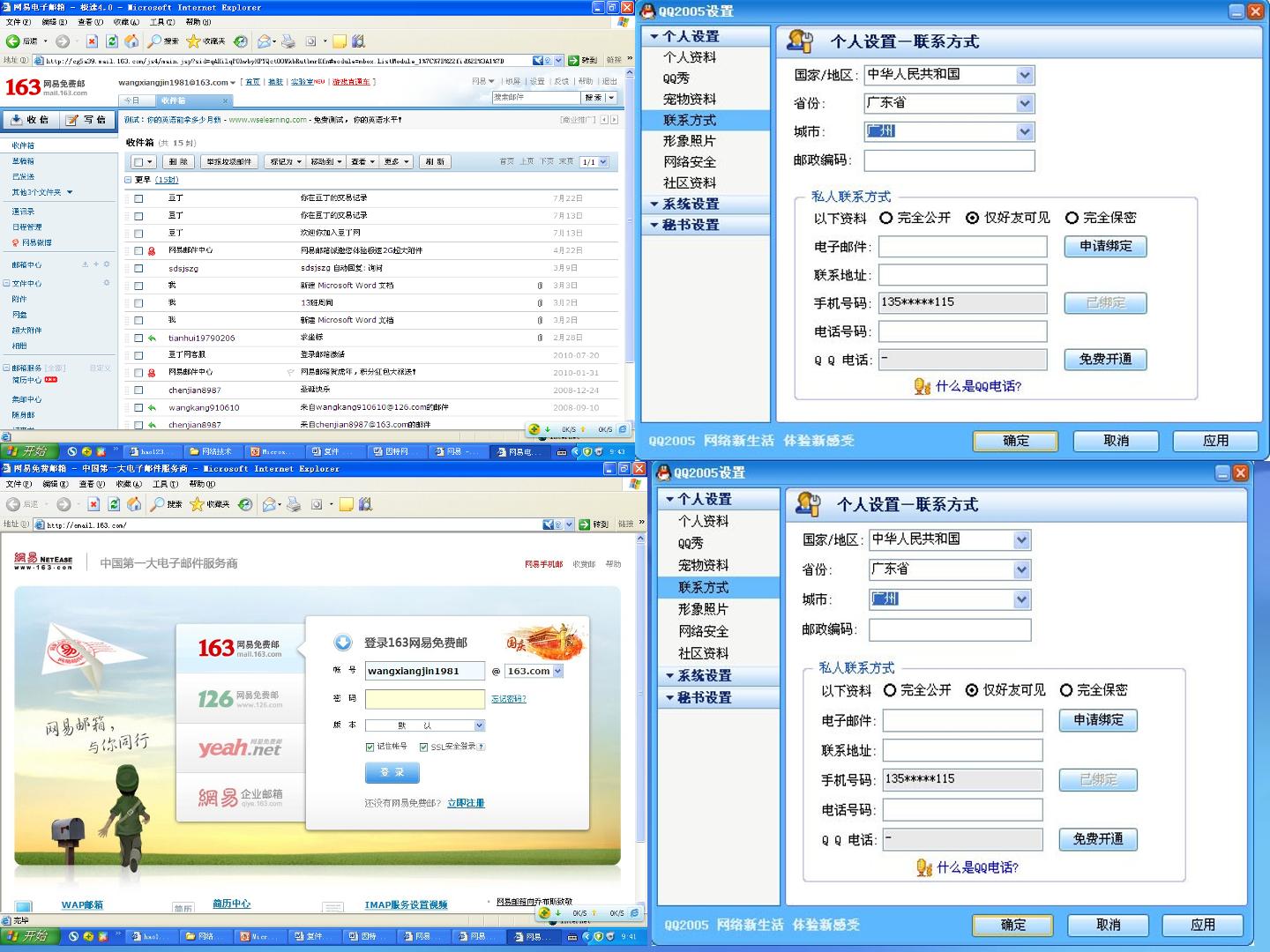This screenshot has width=1270, height=952.
Task: Click the Print icon in the inbox IE toolbar
Action: tap(288, 41)
